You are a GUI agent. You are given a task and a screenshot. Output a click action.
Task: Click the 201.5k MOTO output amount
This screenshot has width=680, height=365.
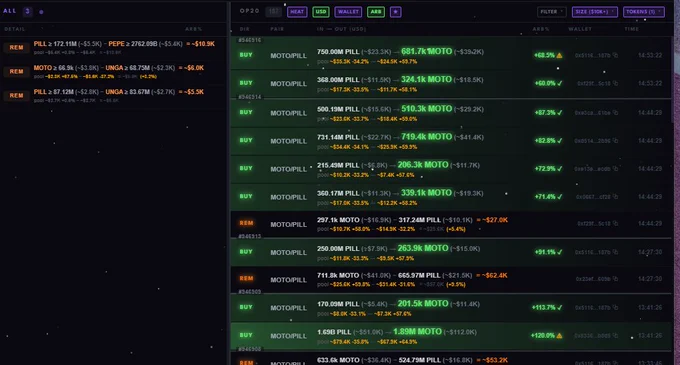click(x=423, y=303)
